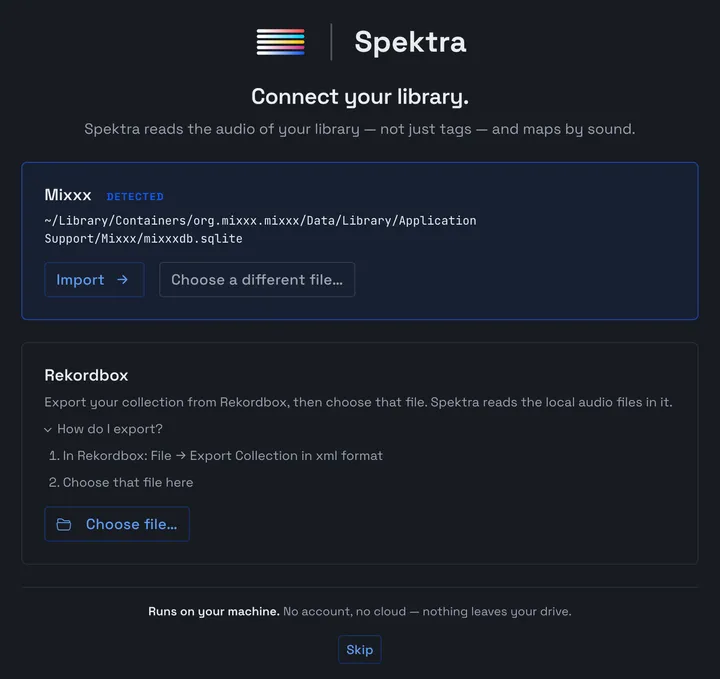Click the Mixxx heading

tap(68, 195)
